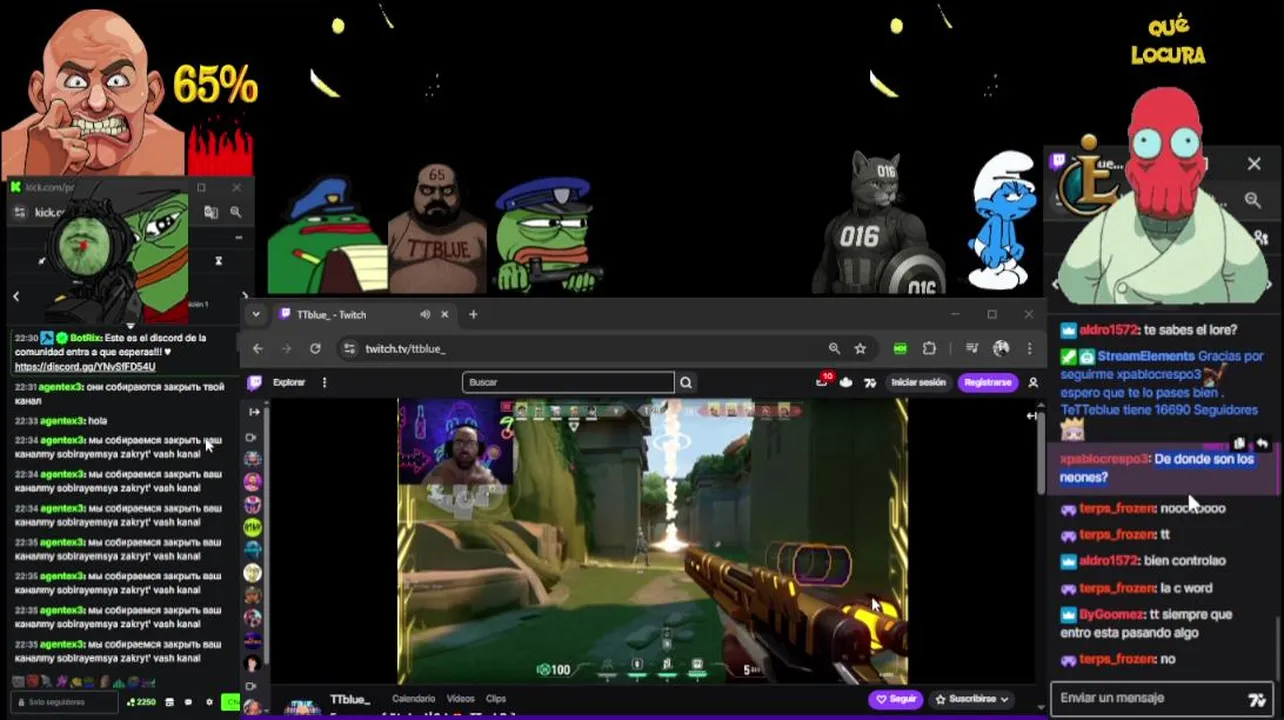Open a new tab with plus button
Viewport: 1284px width, 720px height.
tap(473, 314)
